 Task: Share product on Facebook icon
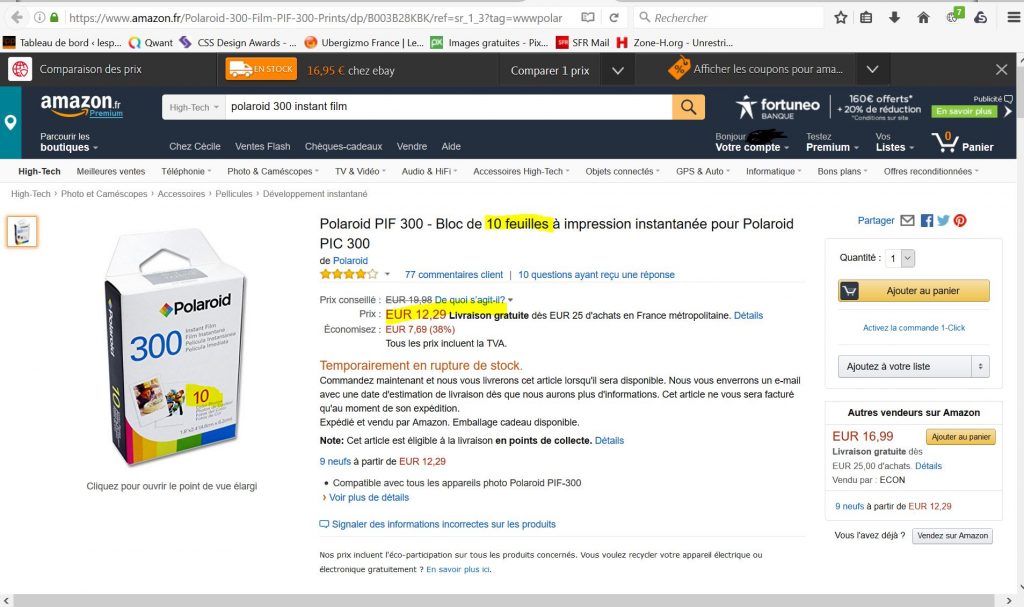click(927, 221)
